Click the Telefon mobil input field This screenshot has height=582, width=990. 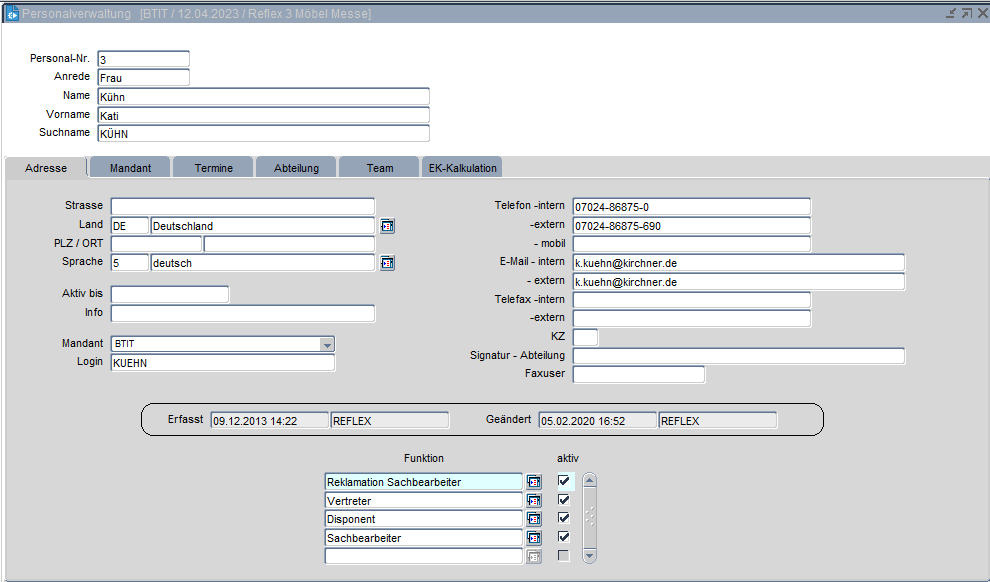pos(691,244)
